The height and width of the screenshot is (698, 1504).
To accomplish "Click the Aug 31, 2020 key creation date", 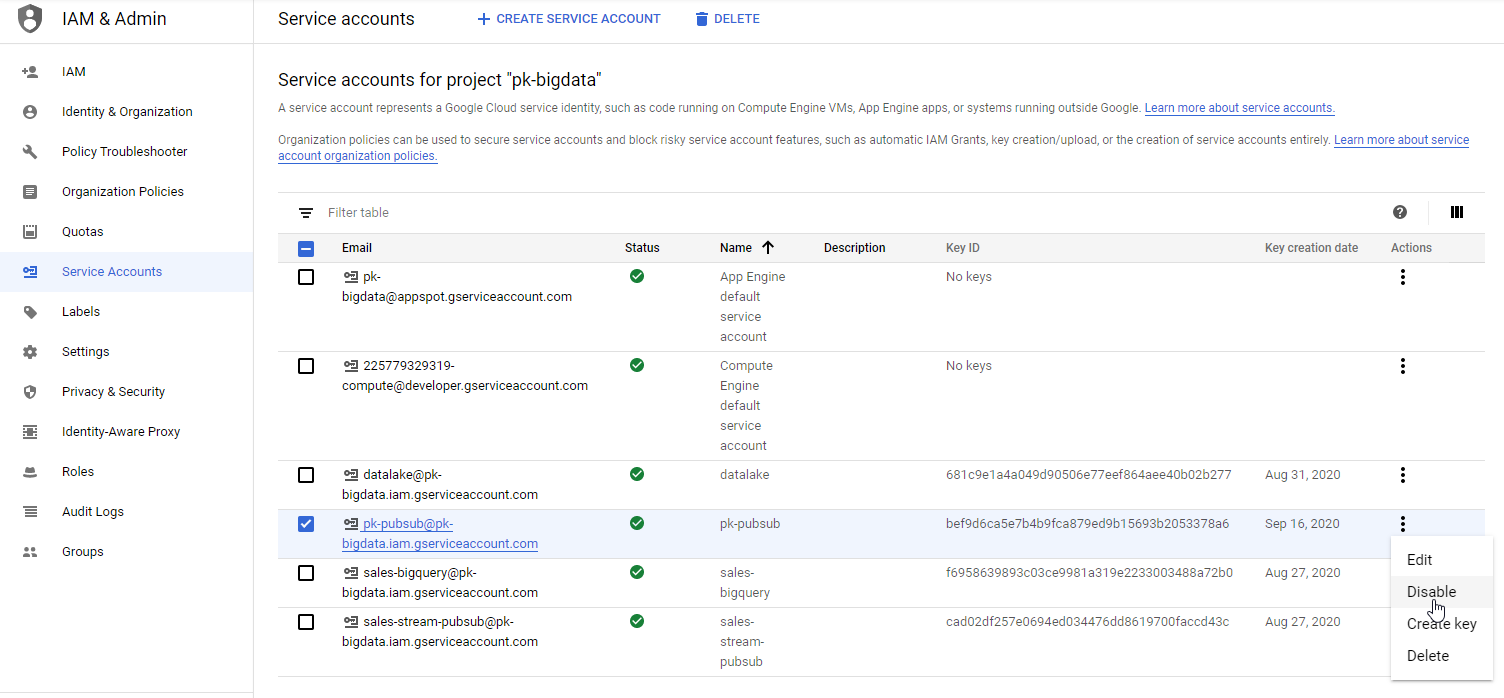I will coord(1303,475).
